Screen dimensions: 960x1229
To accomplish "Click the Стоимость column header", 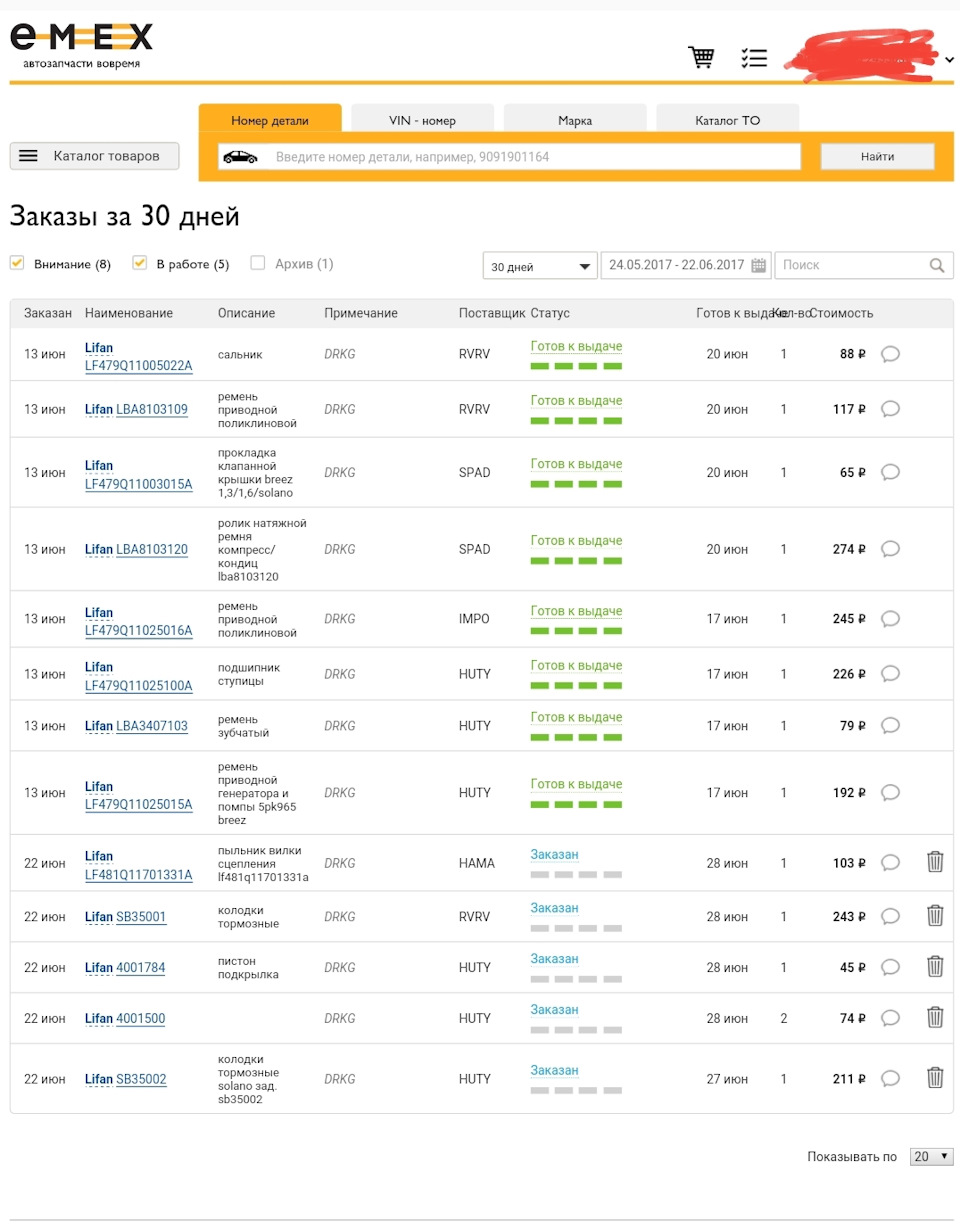I will 842,313.
